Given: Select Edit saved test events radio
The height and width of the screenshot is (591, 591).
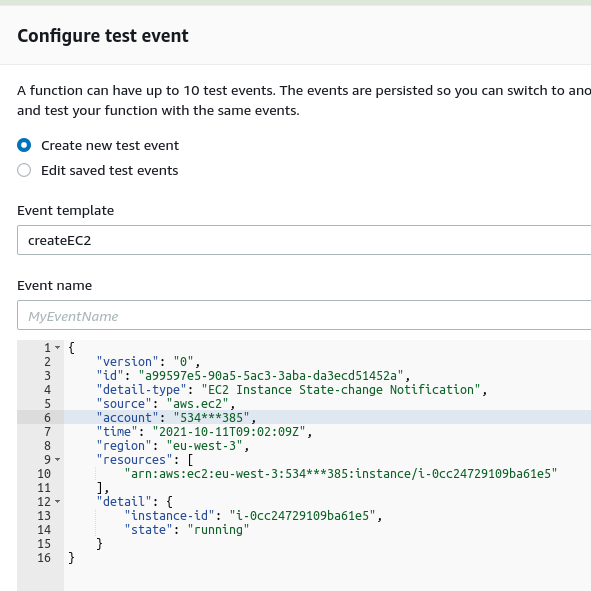Looking at the screenshot, I should click(24, 170).
